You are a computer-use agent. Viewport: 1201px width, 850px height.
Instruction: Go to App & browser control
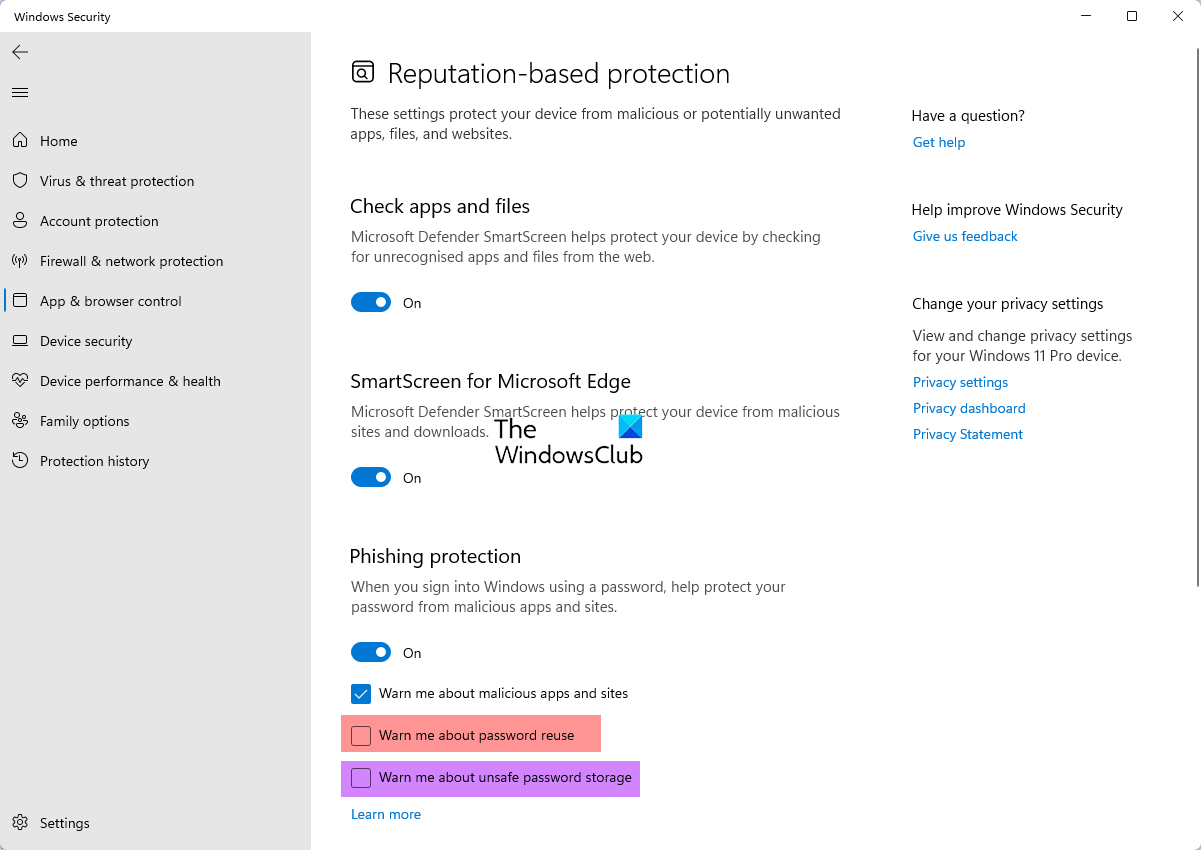[110, 301]
